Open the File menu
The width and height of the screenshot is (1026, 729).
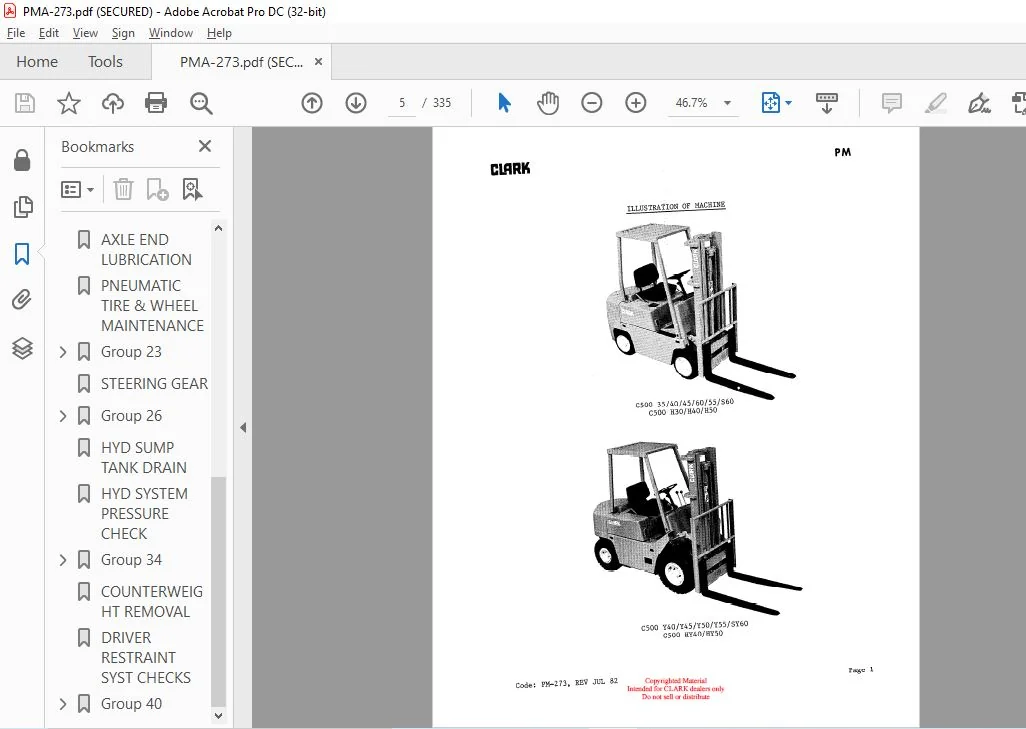(x=16, y=33)
